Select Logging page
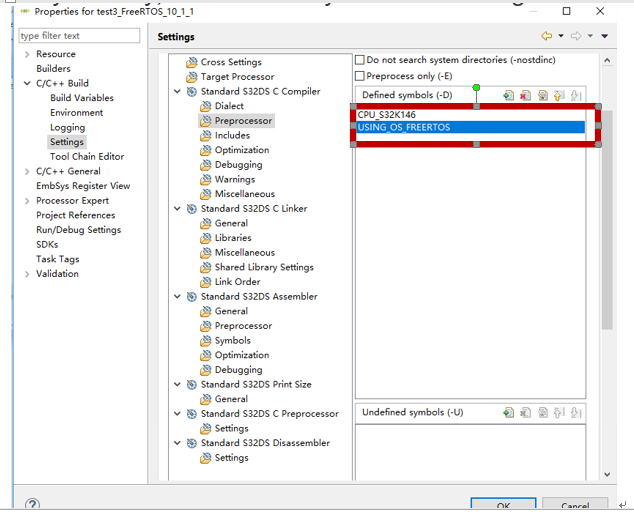 pos(68,127)
